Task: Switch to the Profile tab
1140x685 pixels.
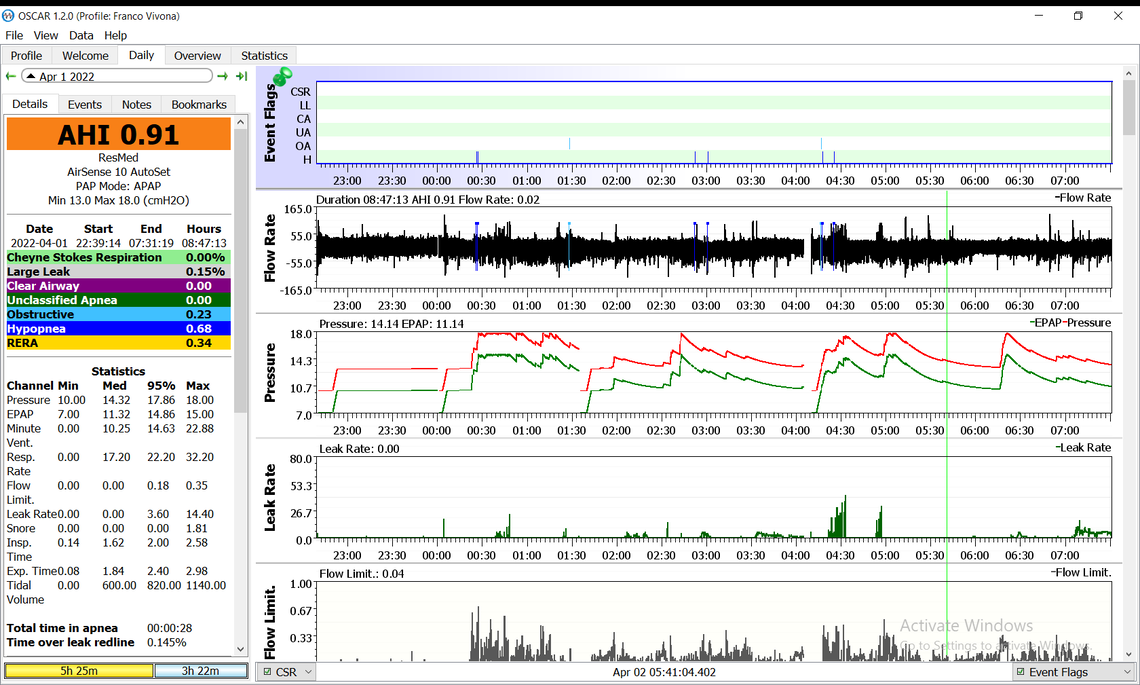Action: (x=26, y=55)
